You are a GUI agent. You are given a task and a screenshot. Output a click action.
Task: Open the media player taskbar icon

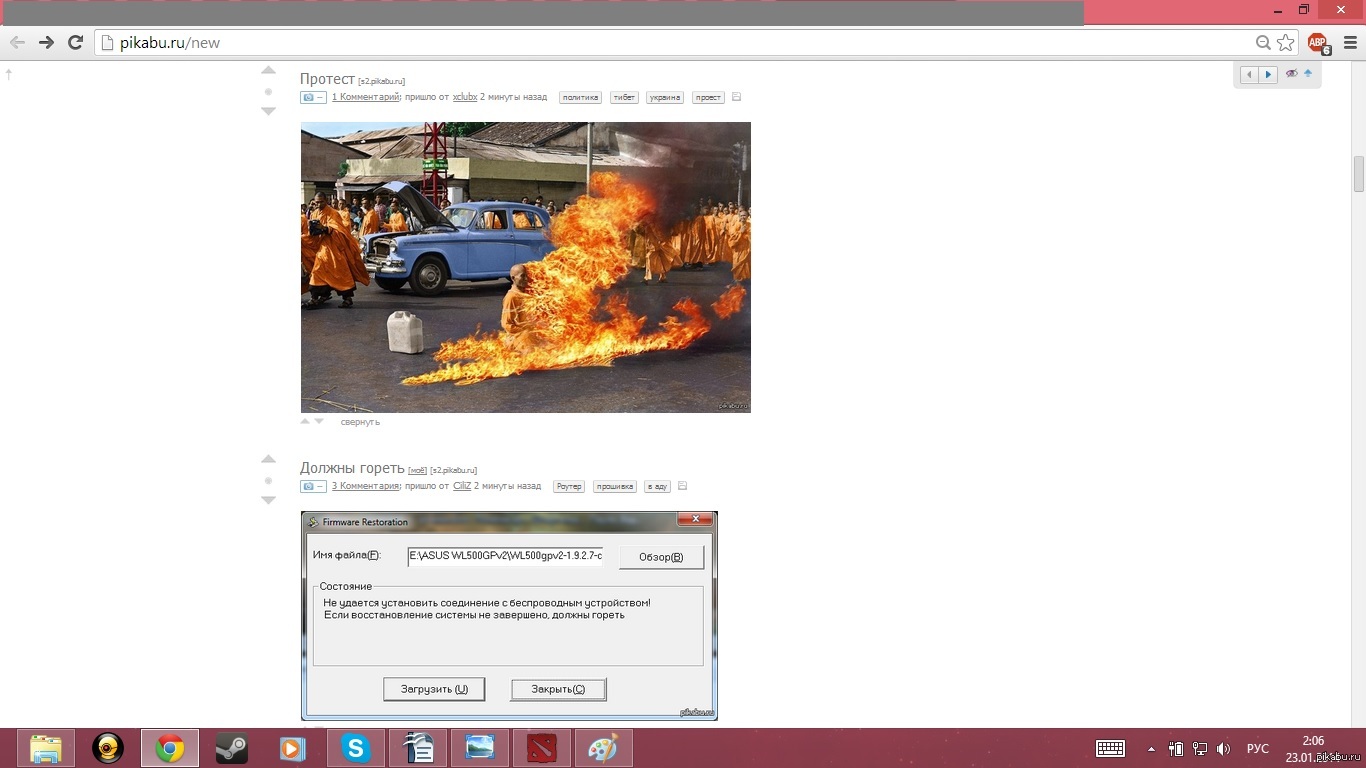[x=292, y=748]
